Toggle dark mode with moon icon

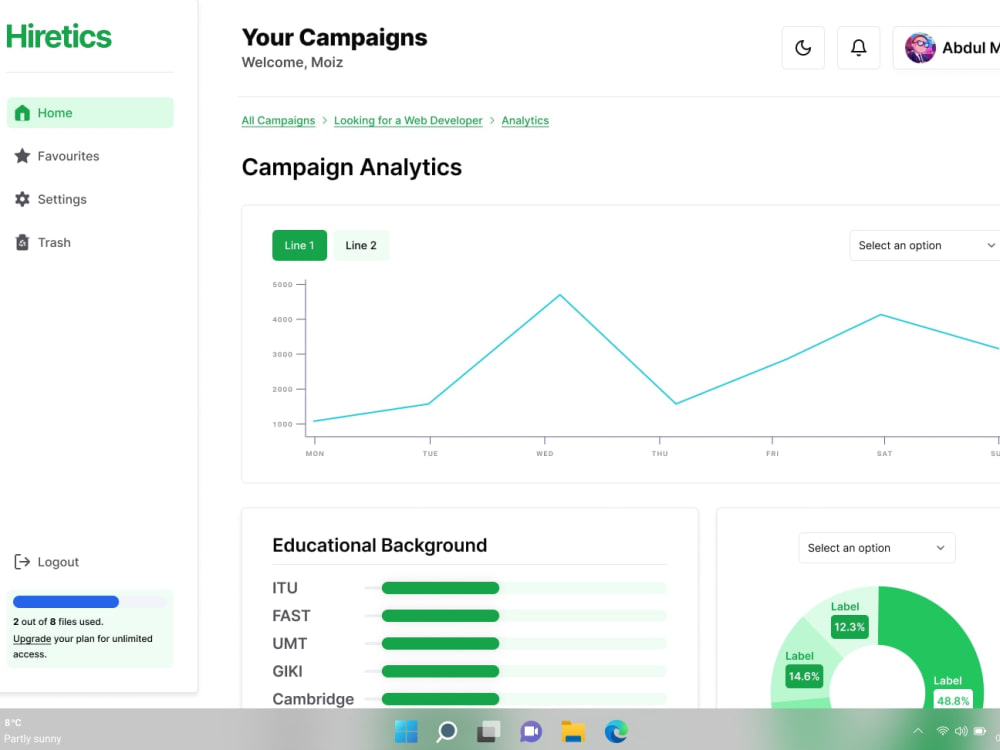coord(803,48)
